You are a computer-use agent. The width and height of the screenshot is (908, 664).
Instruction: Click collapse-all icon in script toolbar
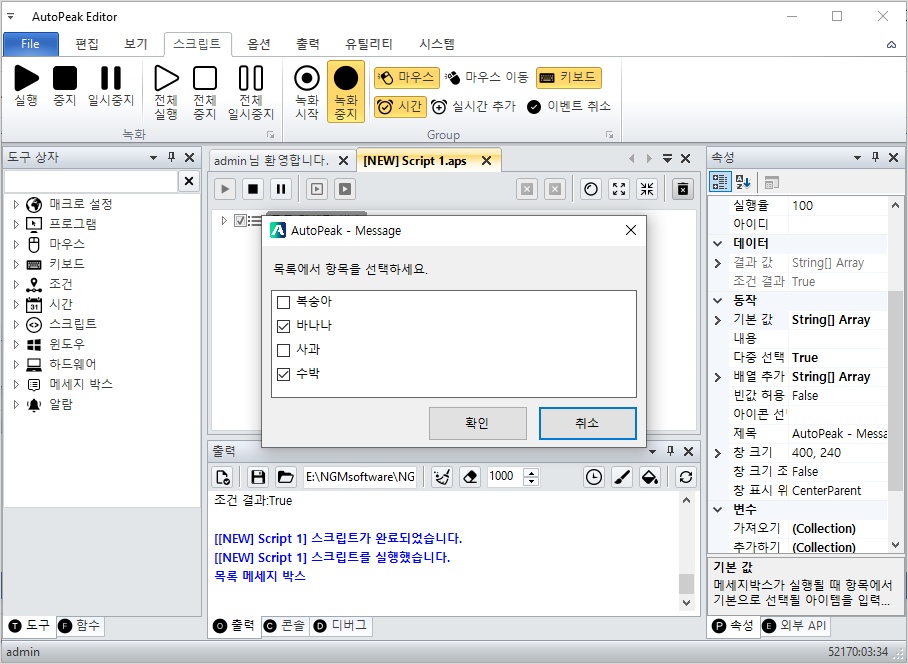[647, 189]
